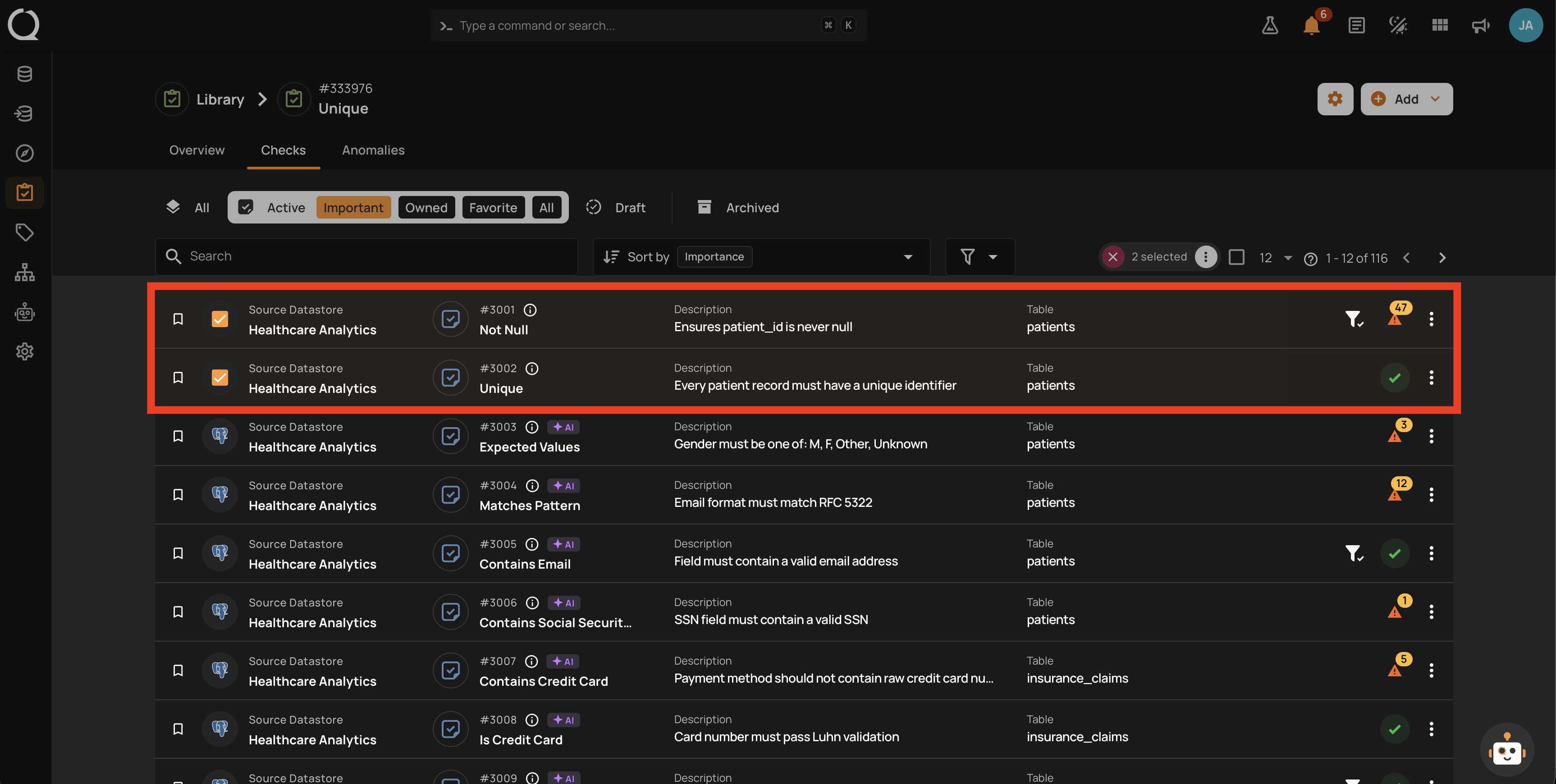Open the JA user avatar menu
Image resolution: width=1556 pixels, height=784 pixels.
[x=1525, y=25]
